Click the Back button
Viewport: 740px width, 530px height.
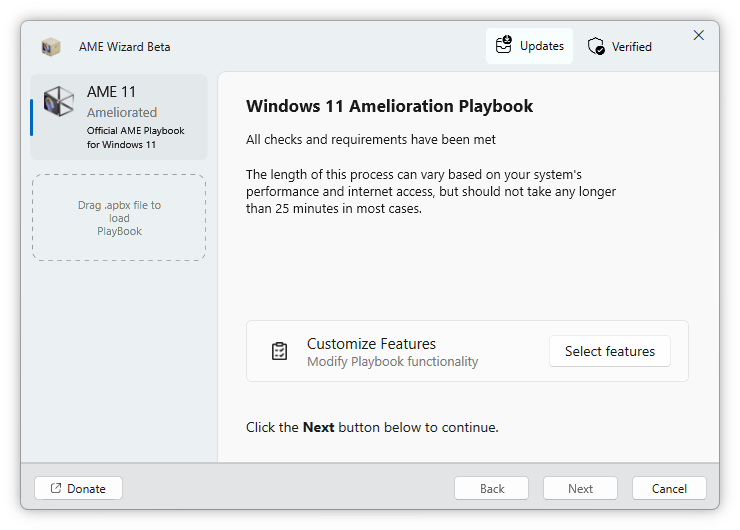[491, 488]
